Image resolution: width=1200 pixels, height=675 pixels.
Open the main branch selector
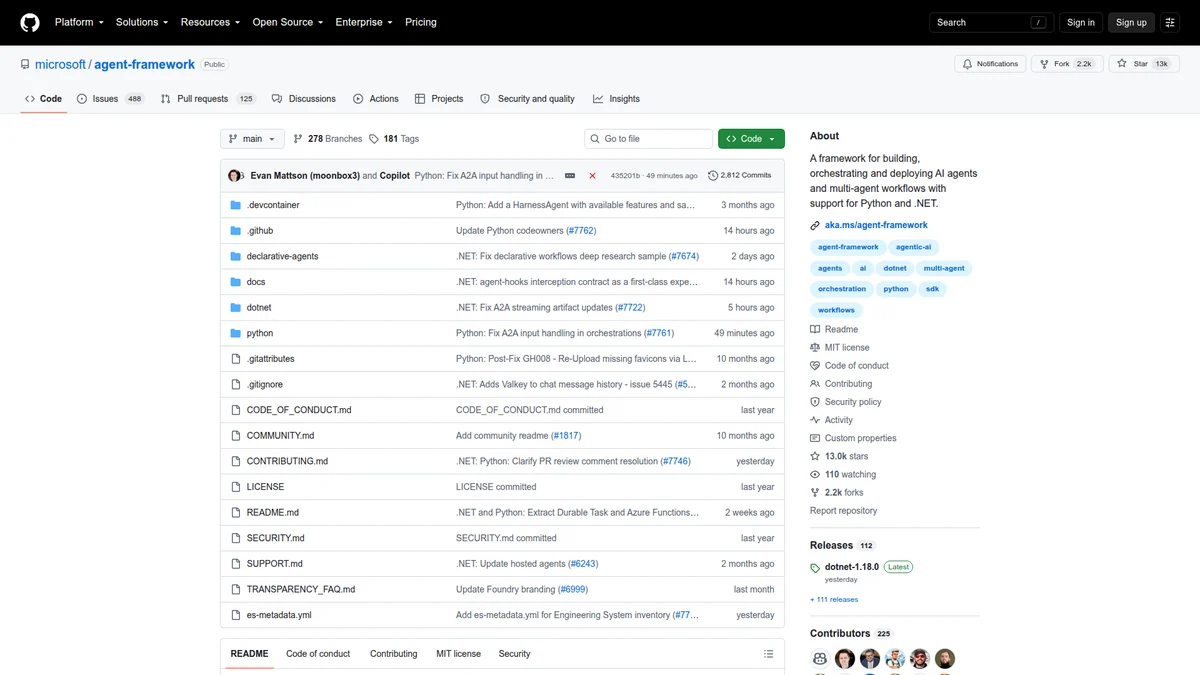tap(252, 139)
